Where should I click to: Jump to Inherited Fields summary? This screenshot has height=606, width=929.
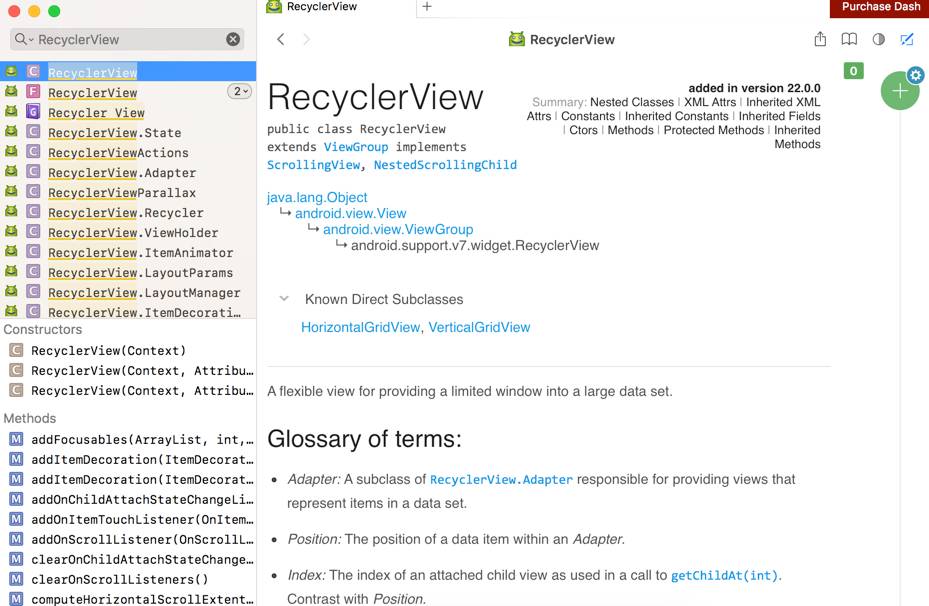(x=779, y=116)
